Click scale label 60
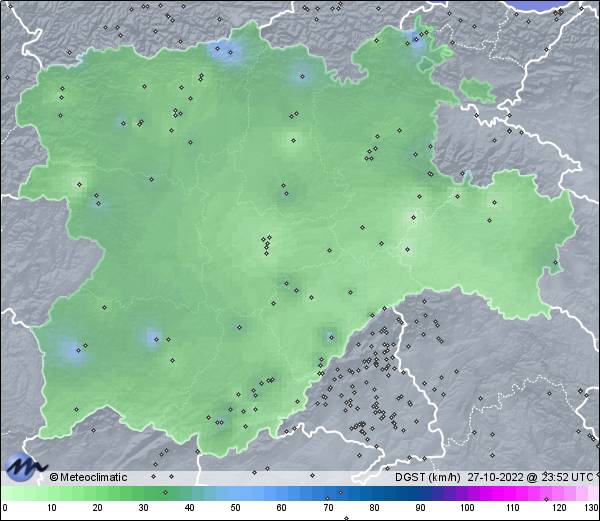Screen dimensions: 600x521 click(282, 508)
